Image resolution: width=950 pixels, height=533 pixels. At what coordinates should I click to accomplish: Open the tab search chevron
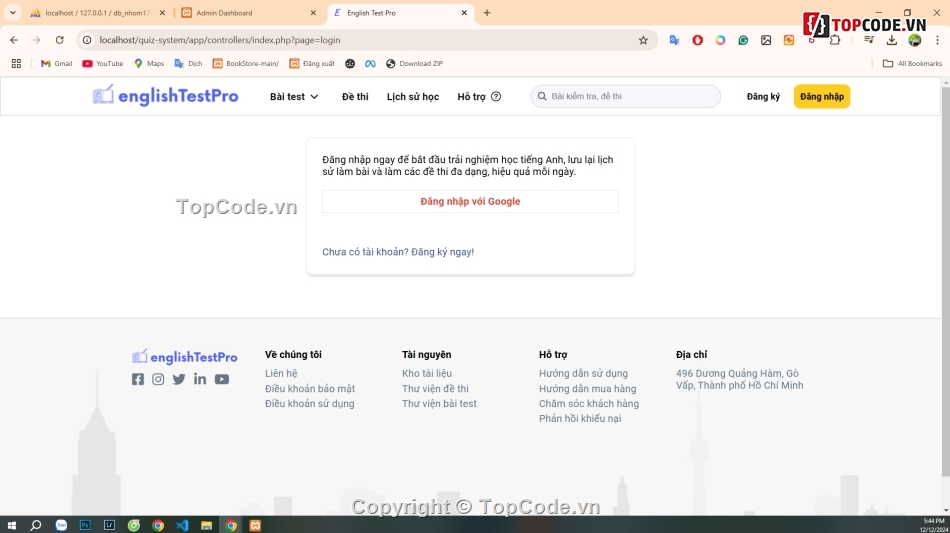[x=12, y=12]
